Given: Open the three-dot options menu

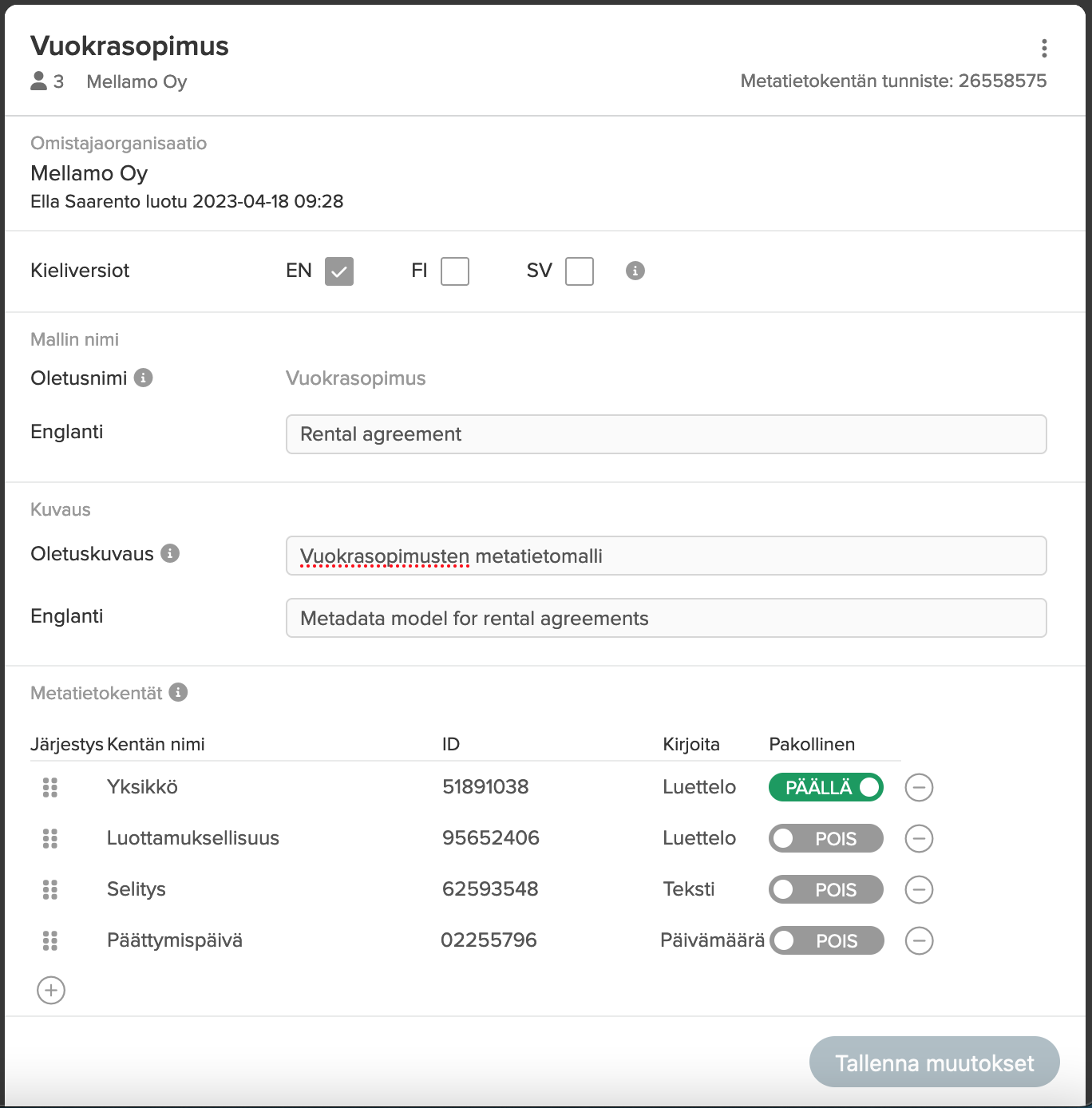Looking at the screenshot, I should [1044, 49].
